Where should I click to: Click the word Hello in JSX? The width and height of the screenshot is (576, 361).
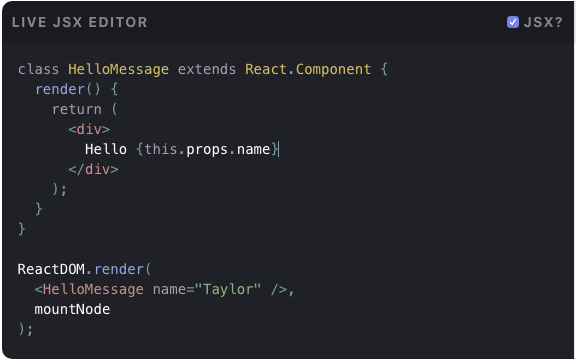click(106, 149)
